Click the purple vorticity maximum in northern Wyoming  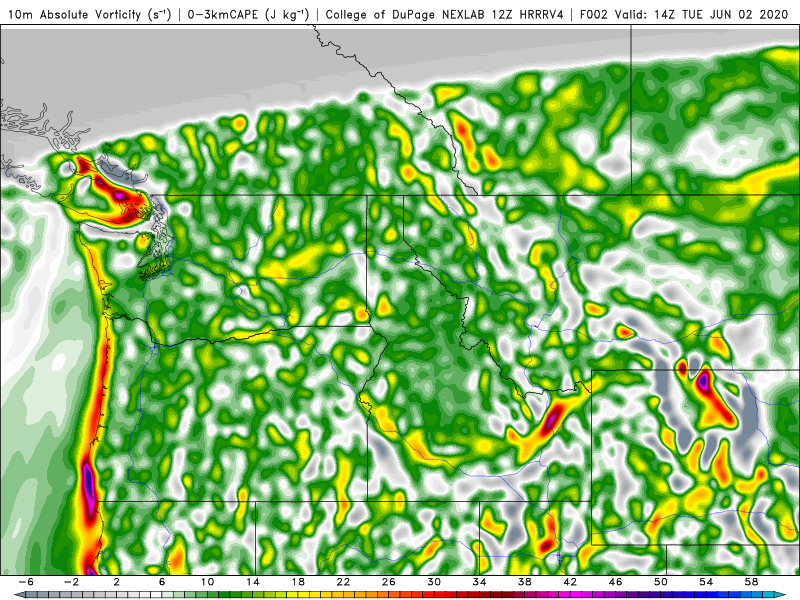[x=704, y=381]
